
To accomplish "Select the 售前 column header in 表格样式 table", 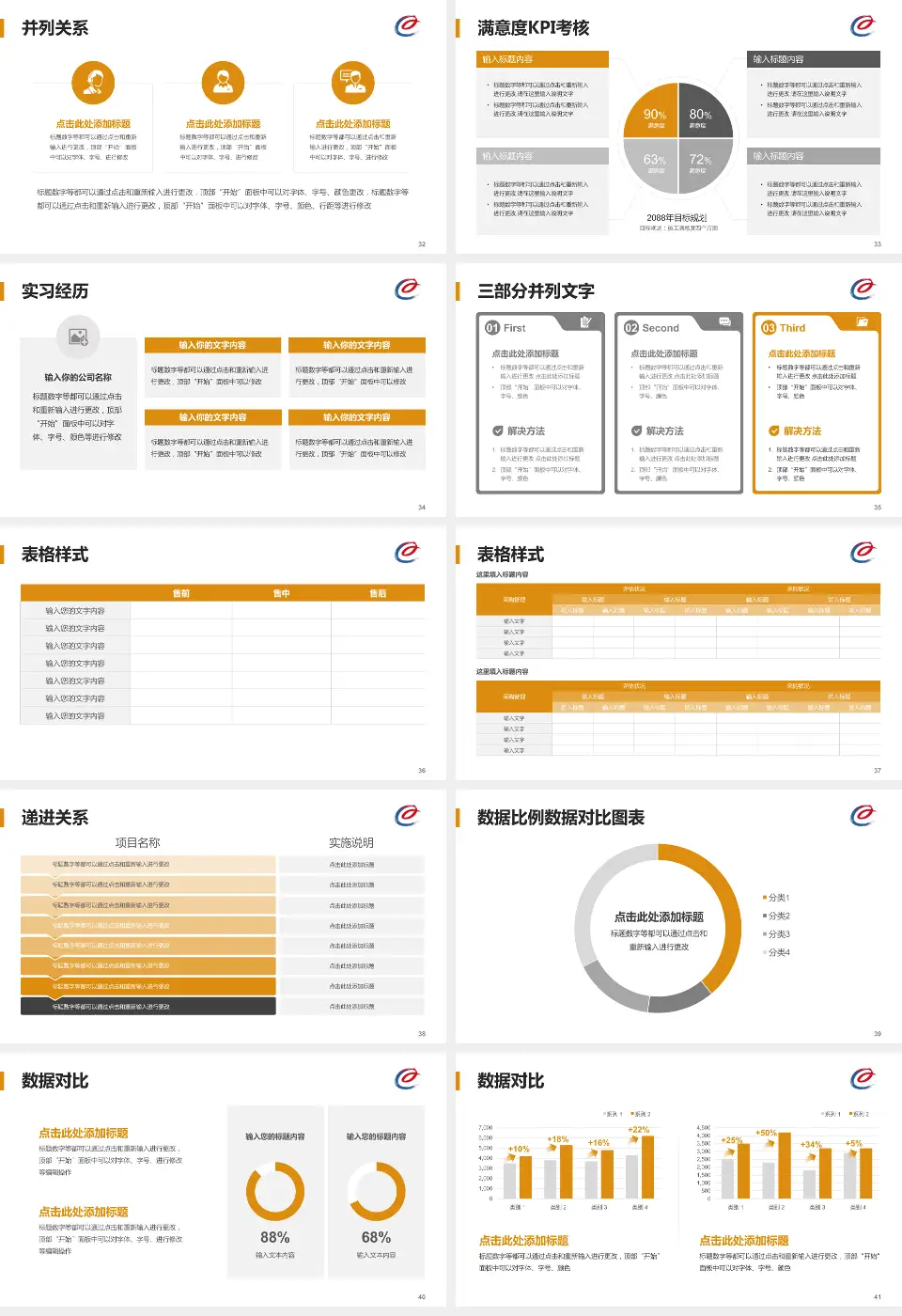I will point(183,592).
